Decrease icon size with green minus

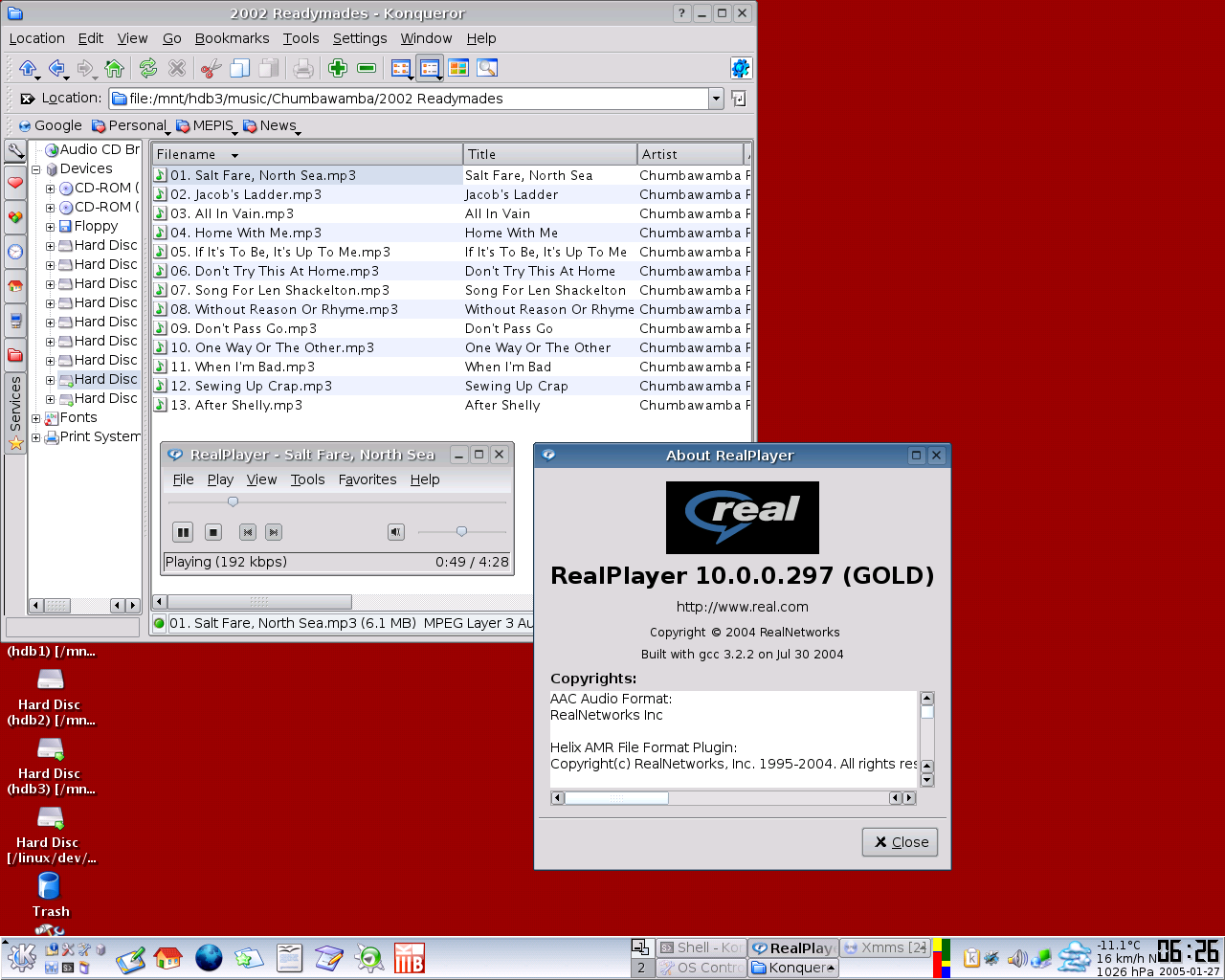tap(367, 68)
